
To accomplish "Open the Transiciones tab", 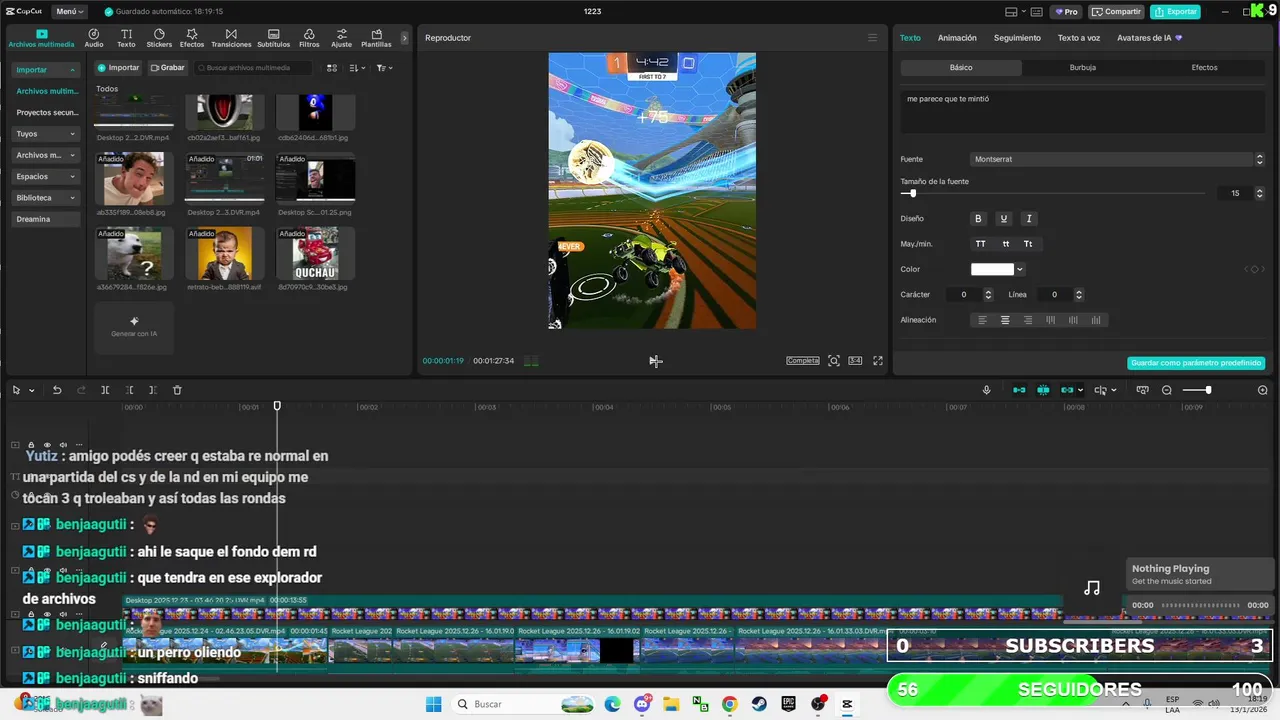I will [231, 38].
